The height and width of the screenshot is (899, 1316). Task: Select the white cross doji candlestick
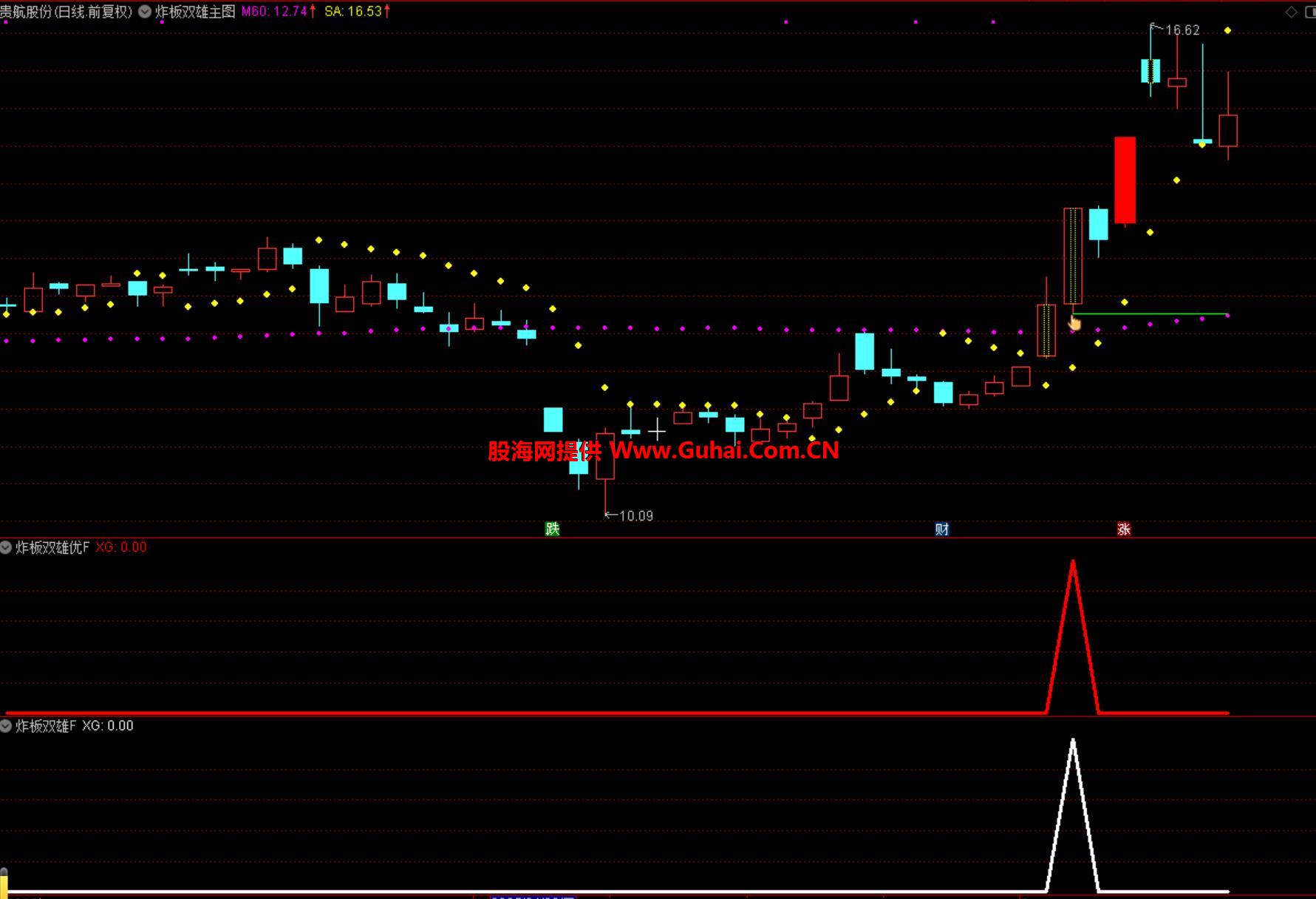click(657, 430)
